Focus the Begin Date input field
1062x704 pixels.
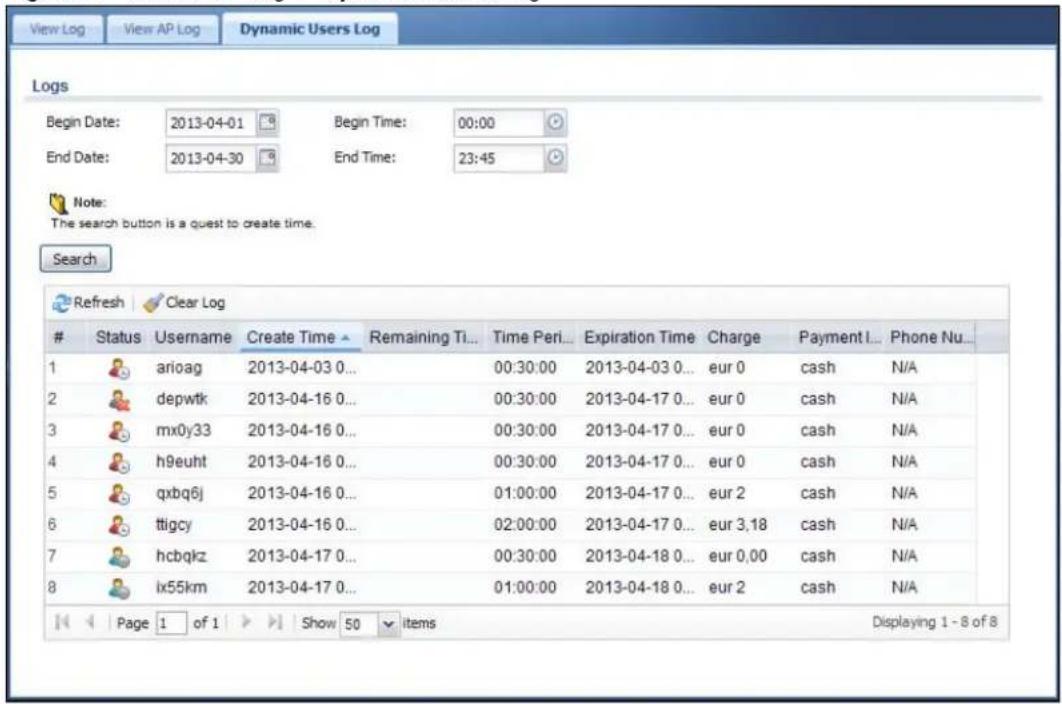(x=211, y=123)
